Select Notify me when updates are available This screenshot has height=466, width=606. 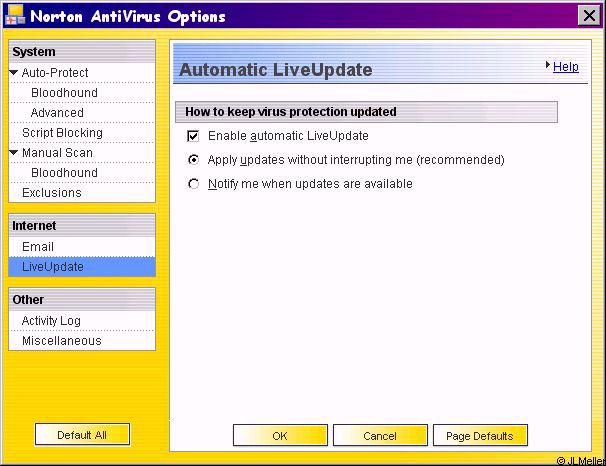coord(193,184)
